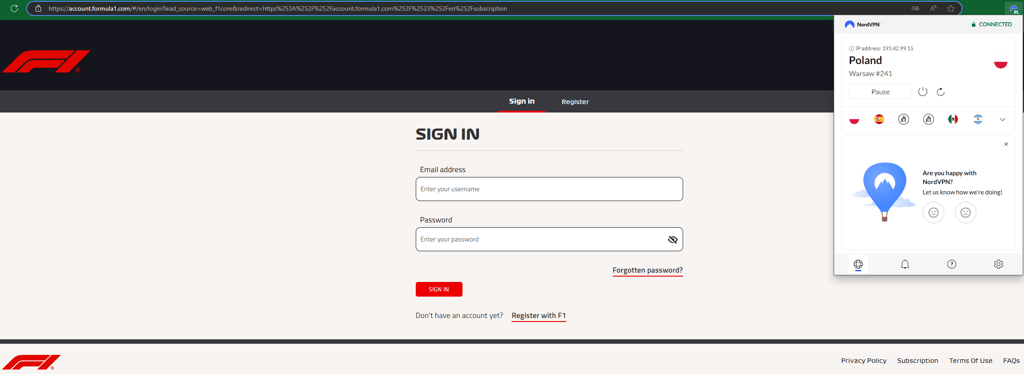
Task: Select the Poland flag quick connect
Action: [854, 119]
